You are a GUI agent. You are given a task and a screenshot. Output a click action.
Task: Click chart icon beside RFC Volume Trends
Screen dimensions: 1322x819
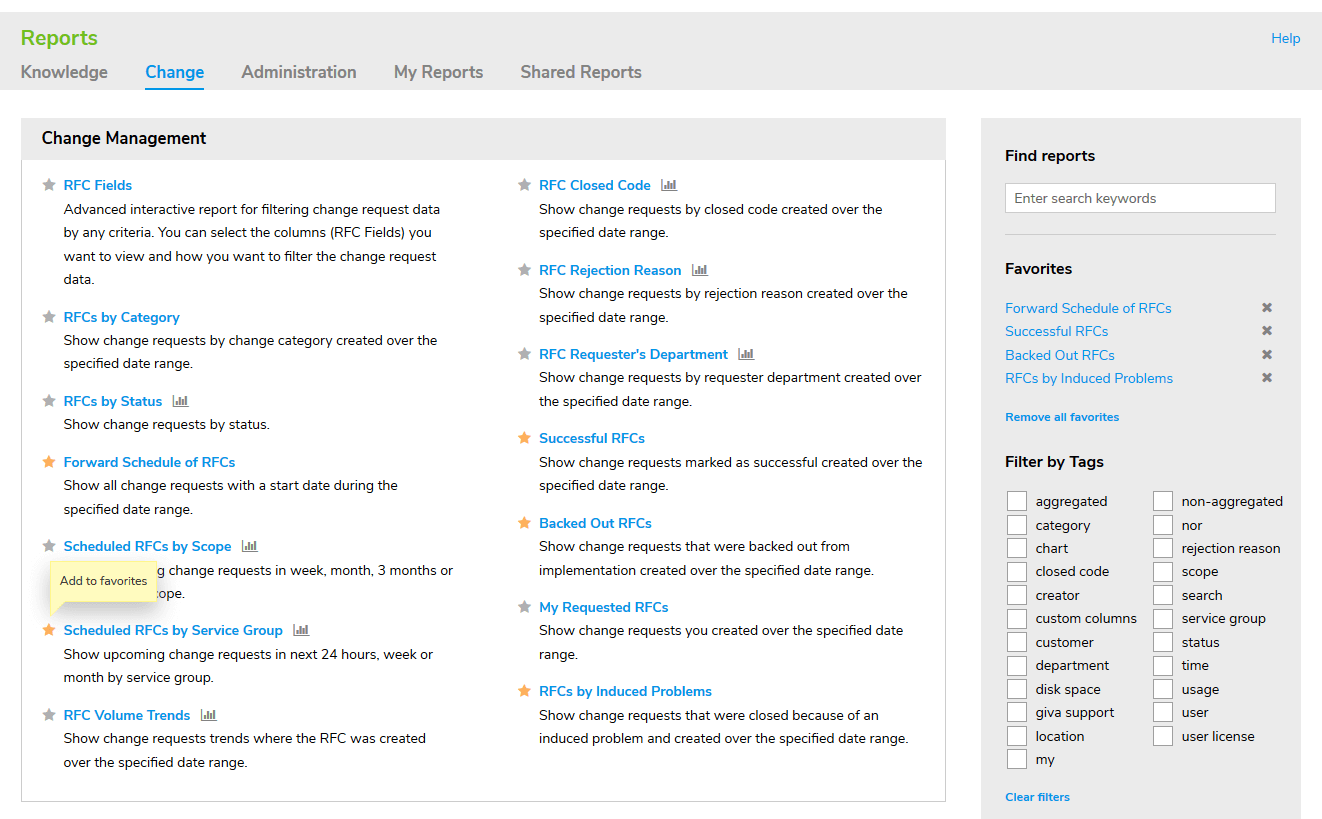208,715
